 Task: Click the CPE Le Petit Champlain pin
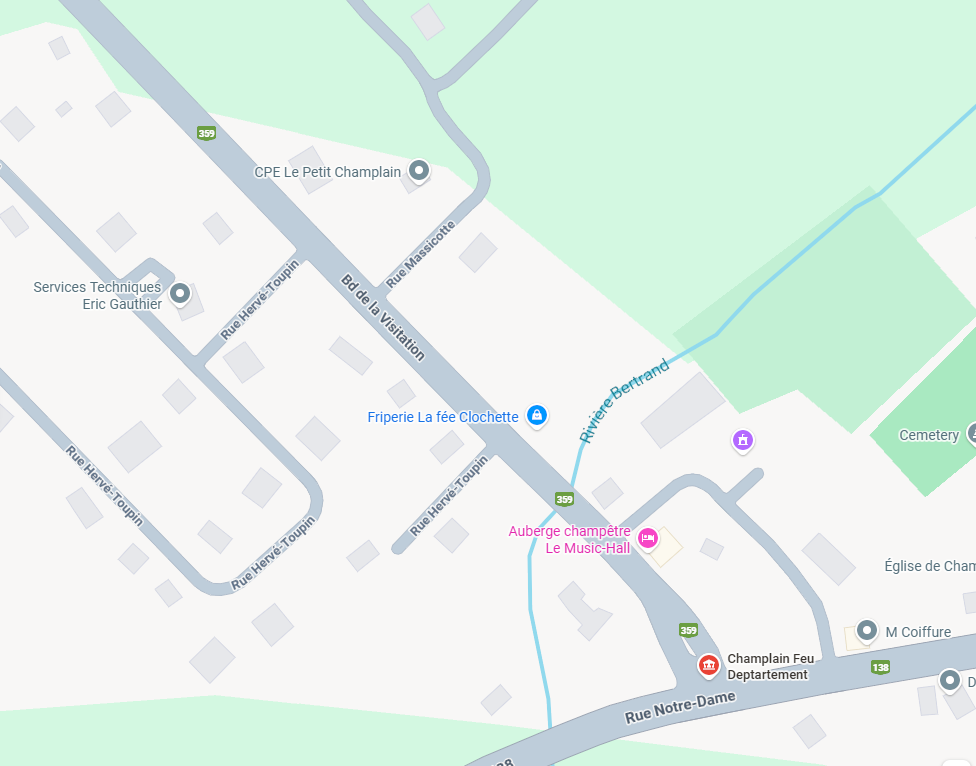[x=419, y=170]
